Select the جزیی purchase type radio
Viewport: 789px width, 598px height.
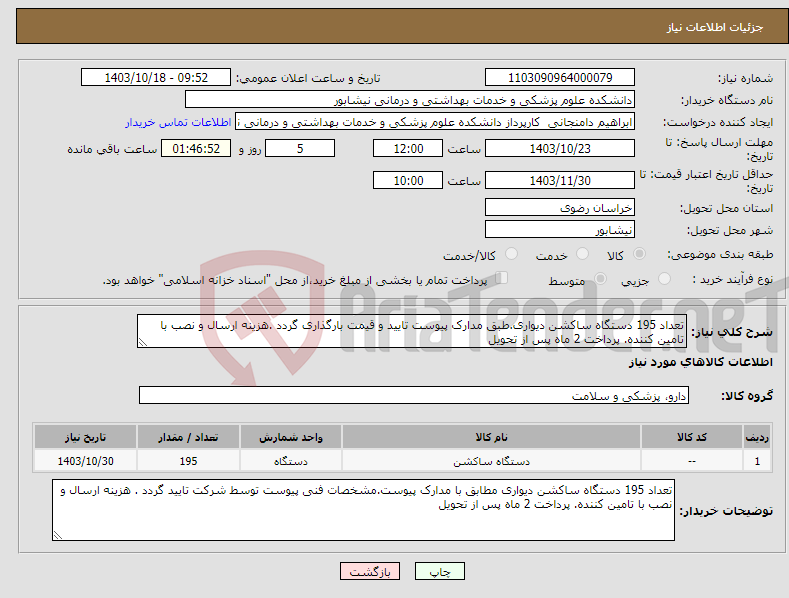pyautogui.click(x=664, y=278)
